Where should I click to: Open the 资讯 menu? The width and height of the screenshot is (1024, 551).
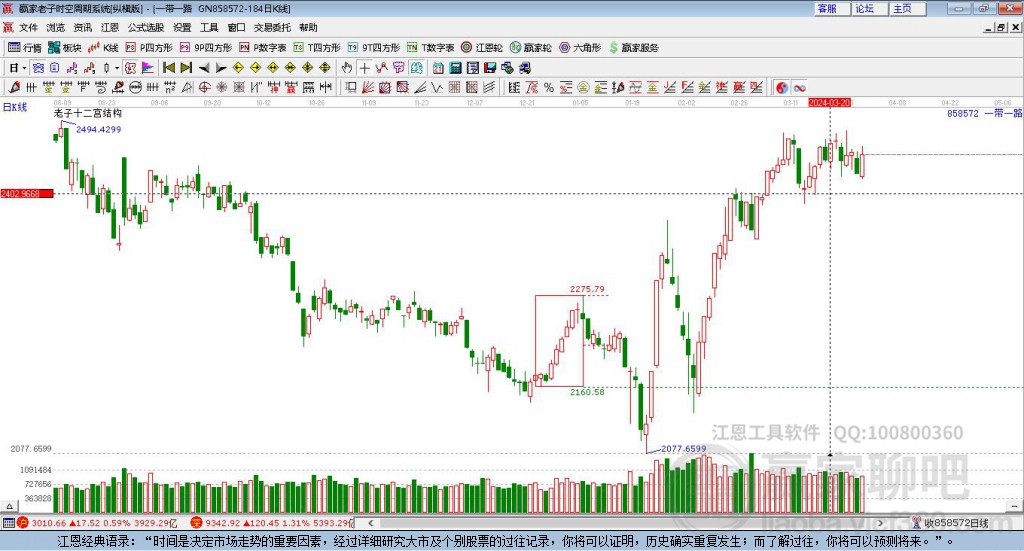pos(83,27)
